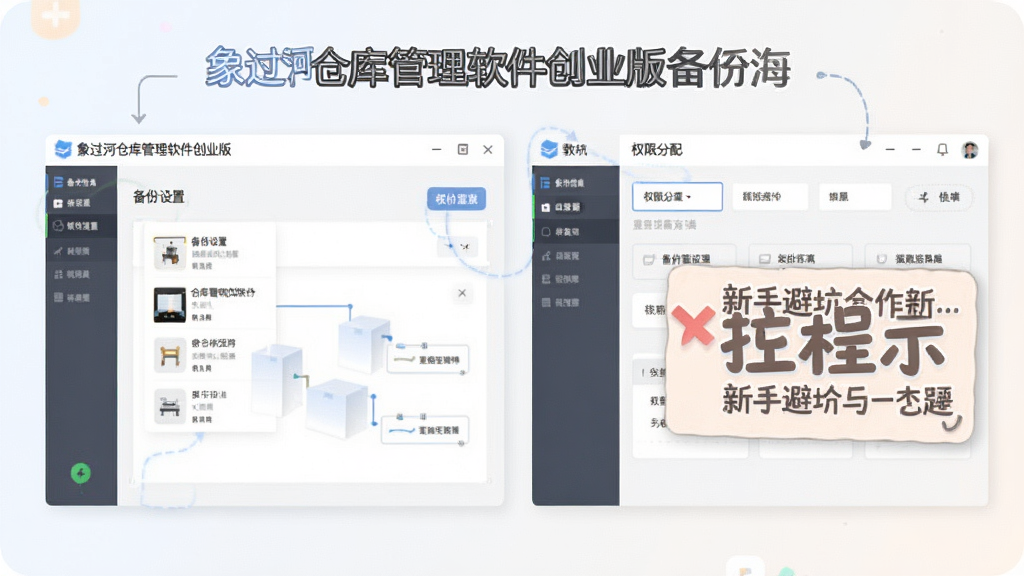Expand the 权限分配 dropdown with blue border
This screenshot has height=576, width=1024.
pos(677,197)
